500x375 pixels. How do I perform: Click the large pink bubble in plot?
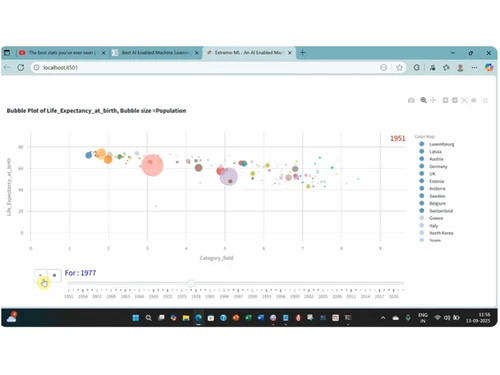[x=152, y=165]
